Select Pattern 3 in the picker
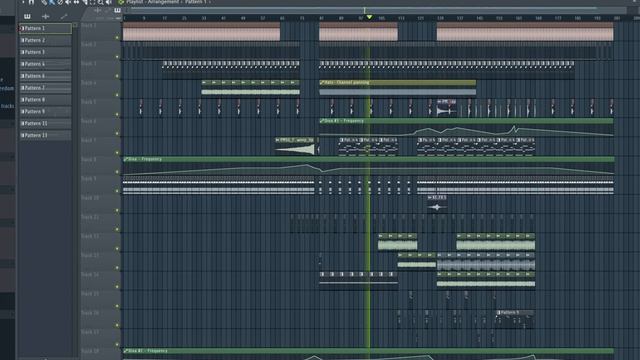Viewport: 640px width, 360px height. [45, 52]
